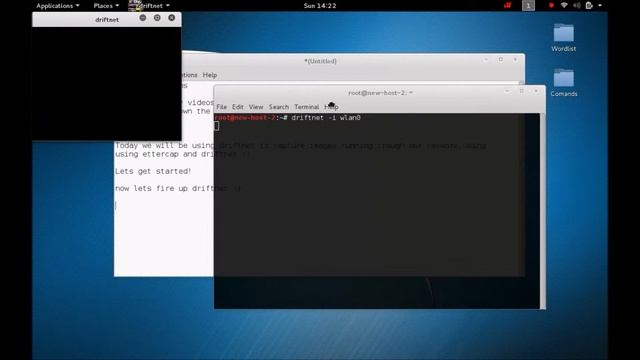Viewport: 640px width, 360px height.
Task: Close the terminal window
Action: 536,91
